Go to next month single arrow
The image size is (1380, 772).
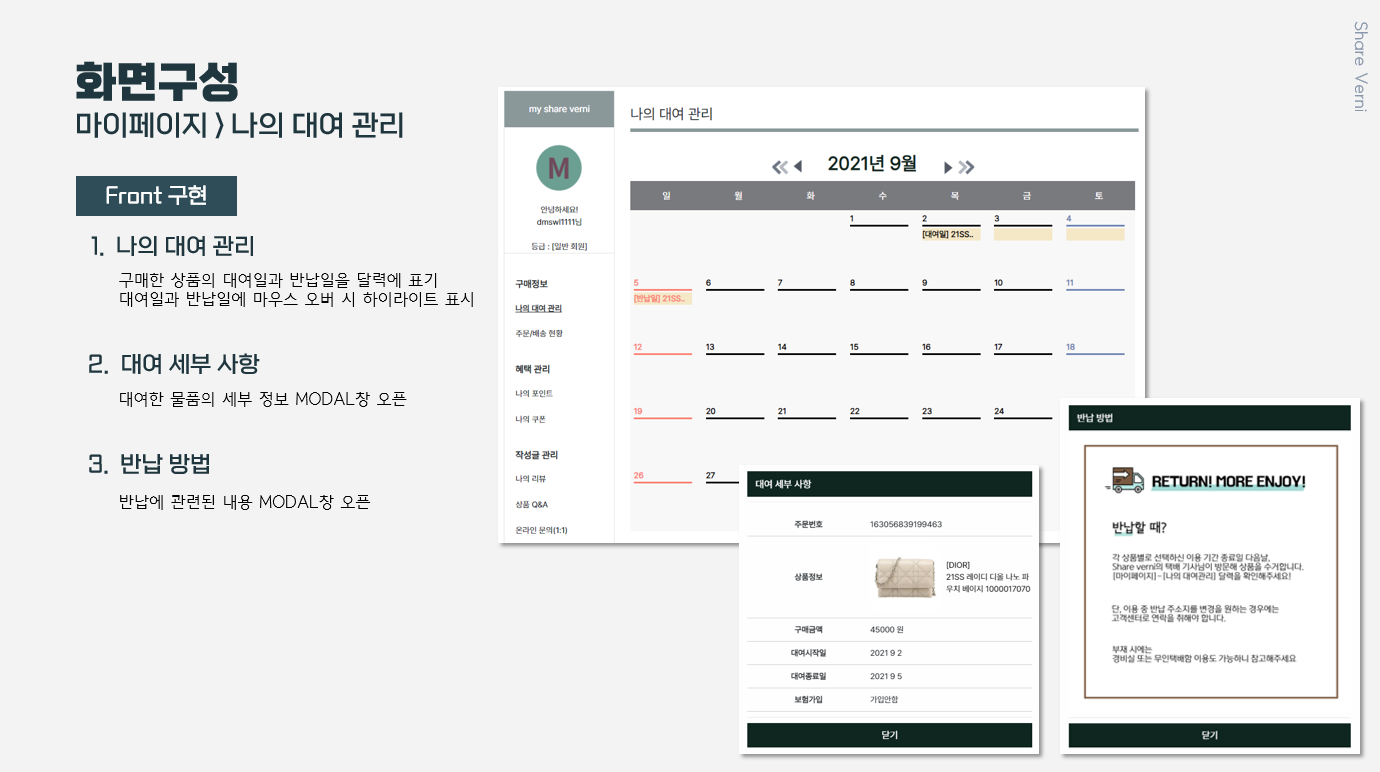click(948, 167)
